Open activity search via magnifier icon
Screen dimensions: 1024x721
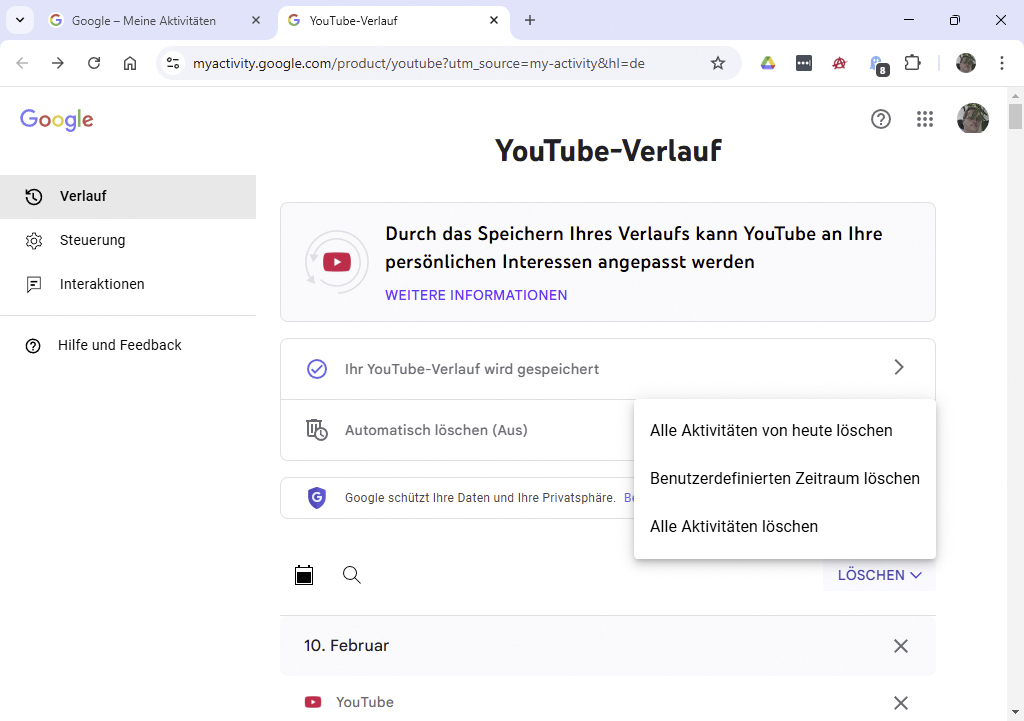[351, 575]
